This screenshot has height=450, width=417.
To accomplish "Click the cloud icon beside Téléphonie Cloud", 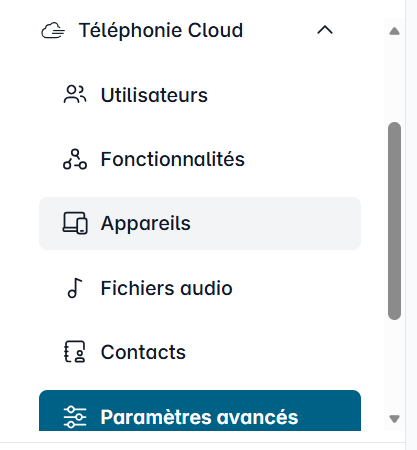I will click(x=53, y=31).
